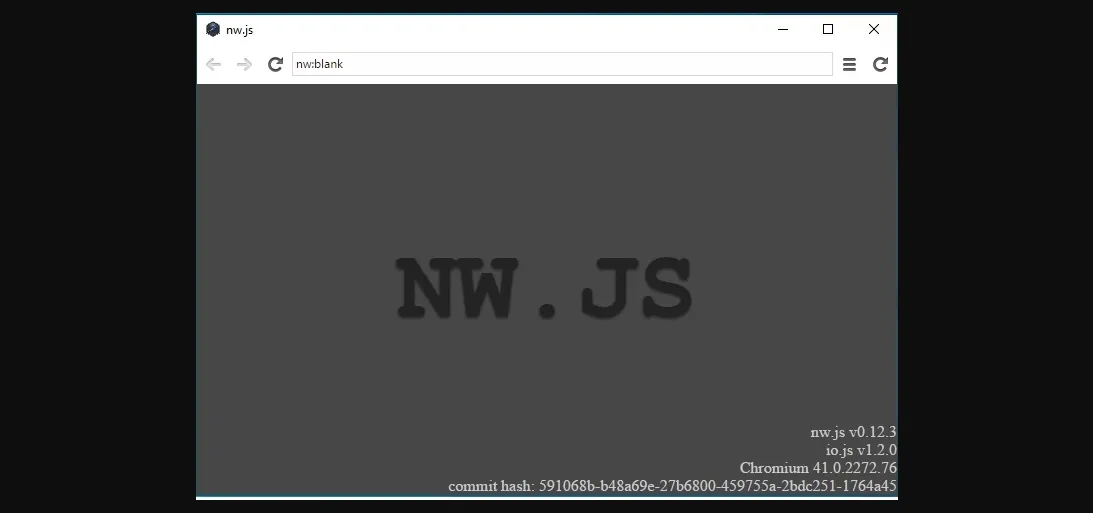This screenshot has height=513, width=1093.
Task: Click refresh icon at far right of toolbar
Action: pyautogui.click(x=880, y=65)
